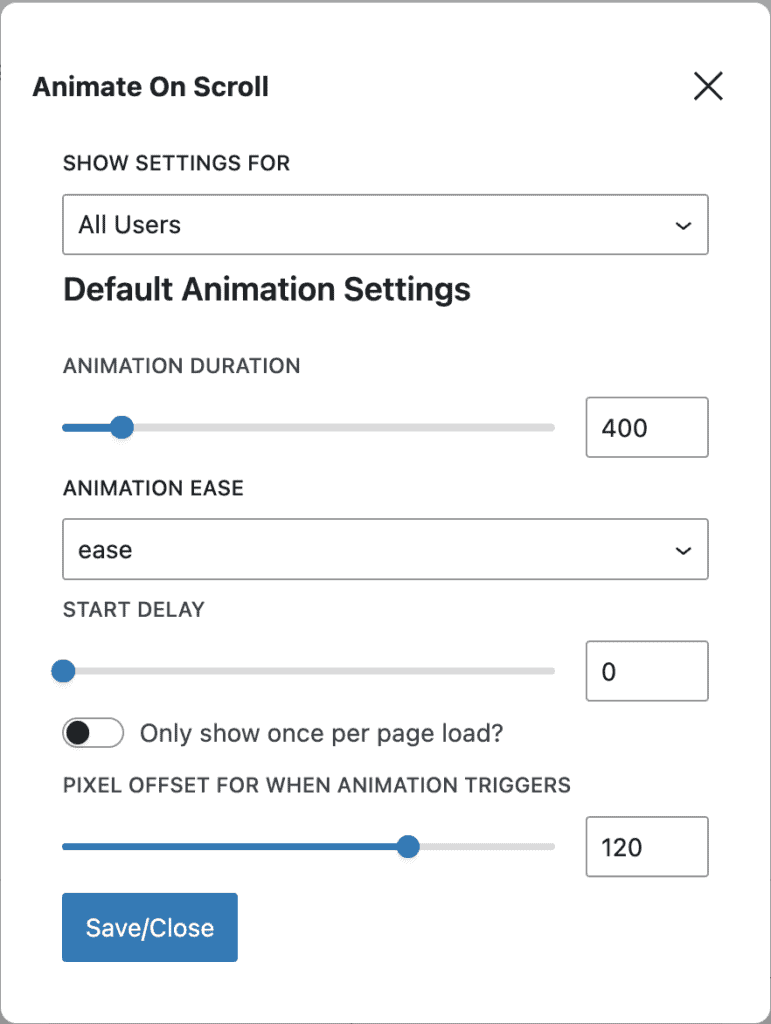Close the Animate On Scroll dialog
Viewport: 771px width, 1024px height.
pos(708,87)
